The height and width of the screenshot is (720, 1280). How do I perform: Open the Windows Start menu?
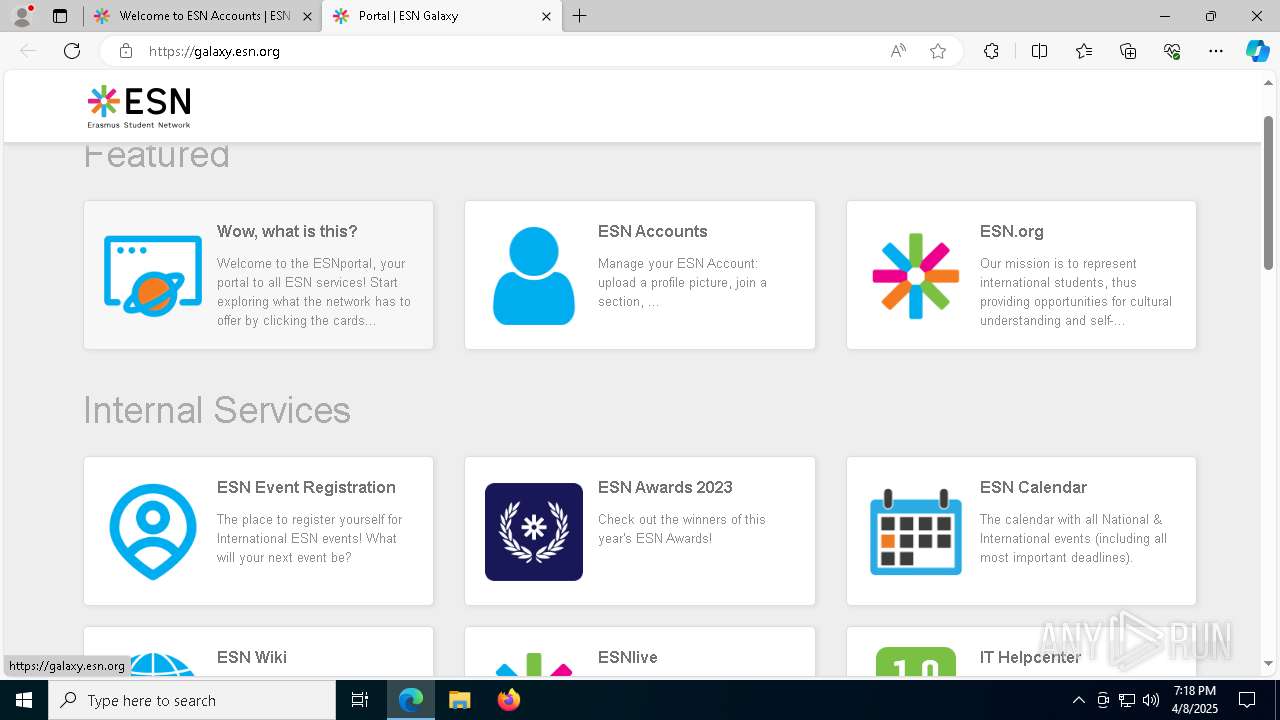24,700
